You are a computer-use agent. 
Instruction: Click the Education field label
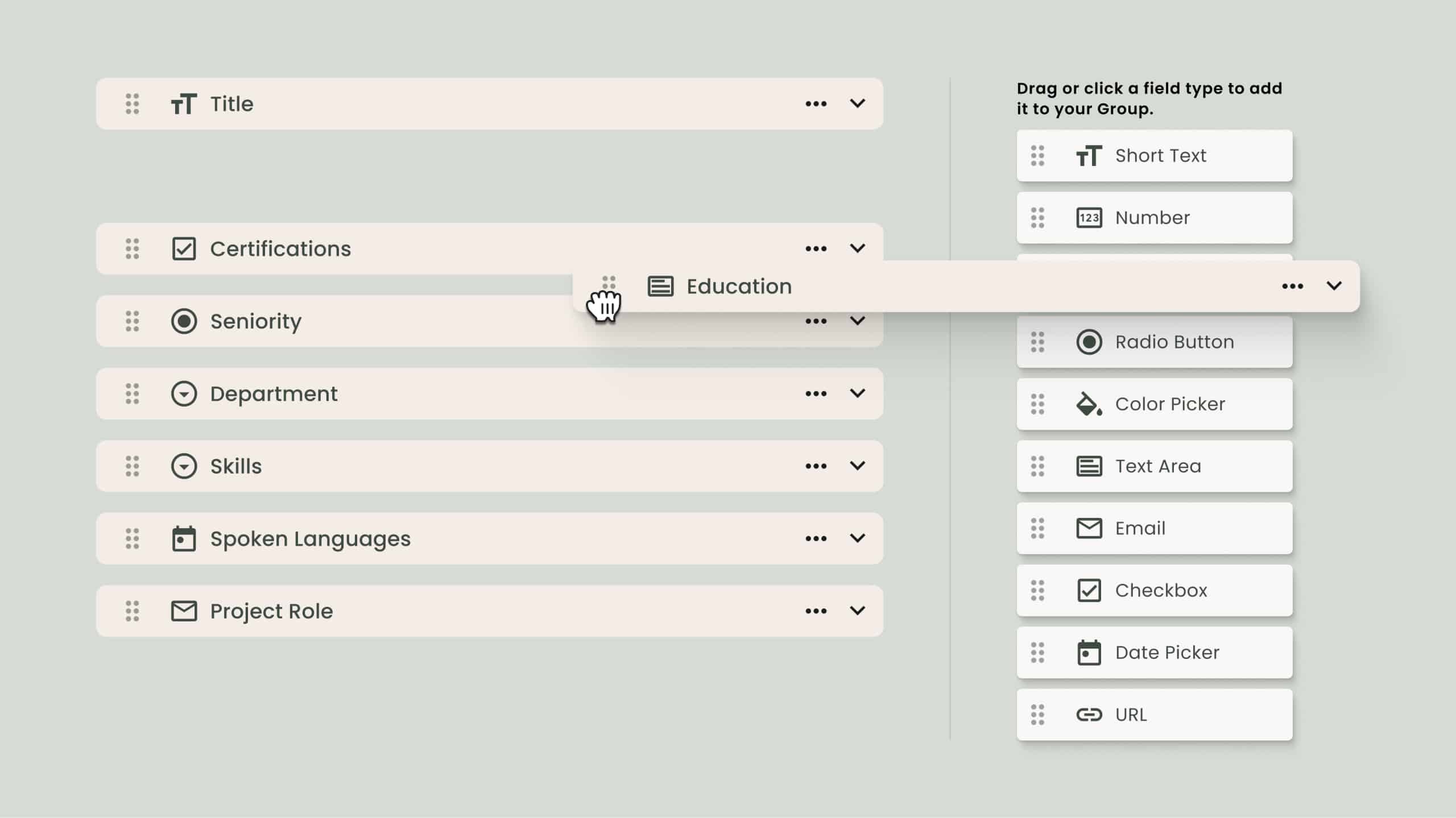pyautogui.click(x=739, y=286)
